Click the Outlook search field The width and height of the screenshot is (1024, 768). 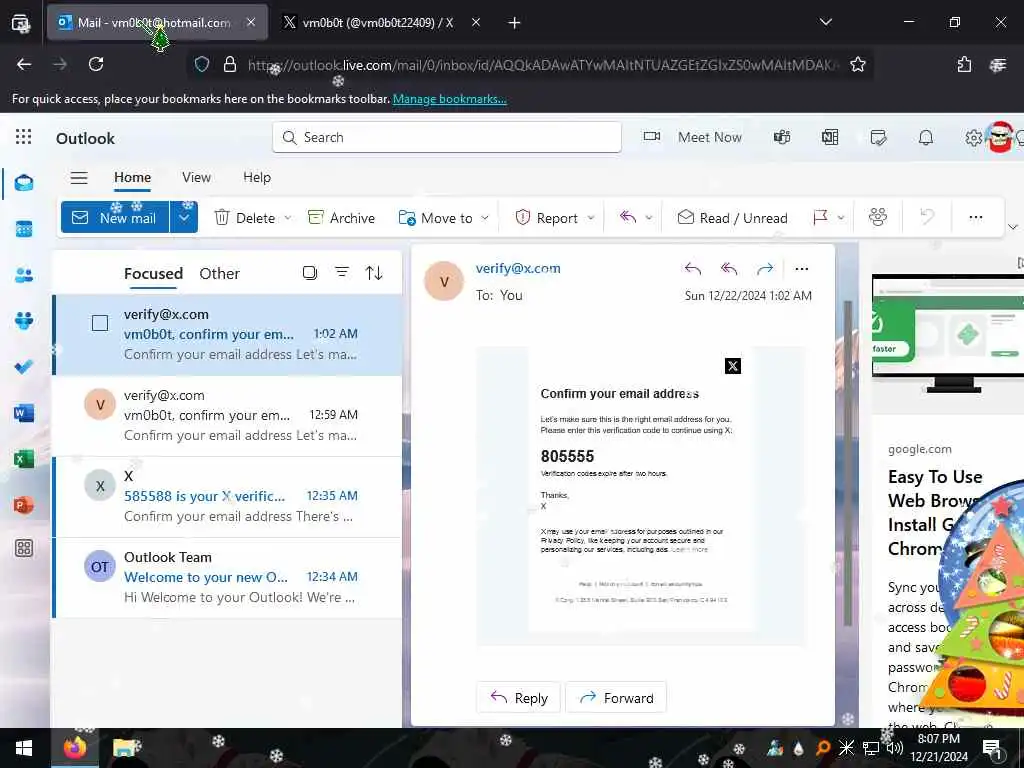point(447,137)
